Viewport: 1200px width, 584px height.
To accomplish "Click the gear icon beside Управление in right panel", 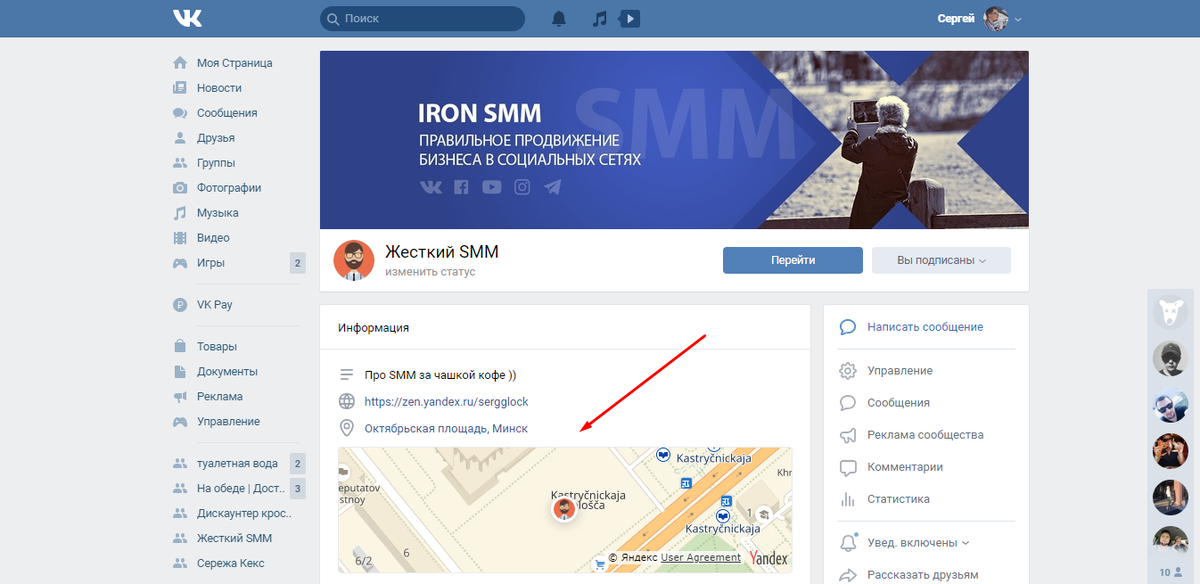I will tap(848, 371).
